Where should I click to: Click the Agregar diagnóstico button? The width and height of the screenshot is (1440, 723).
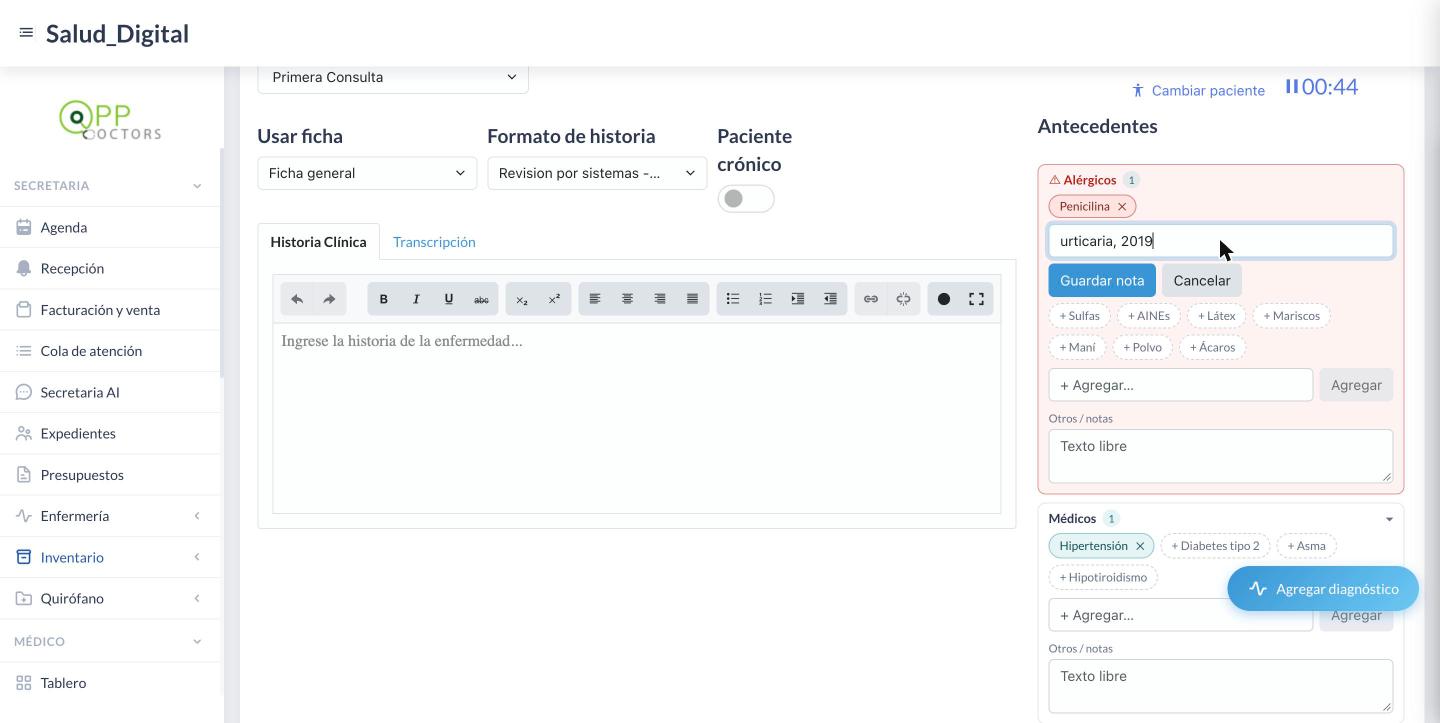(x=1323, y=589)
